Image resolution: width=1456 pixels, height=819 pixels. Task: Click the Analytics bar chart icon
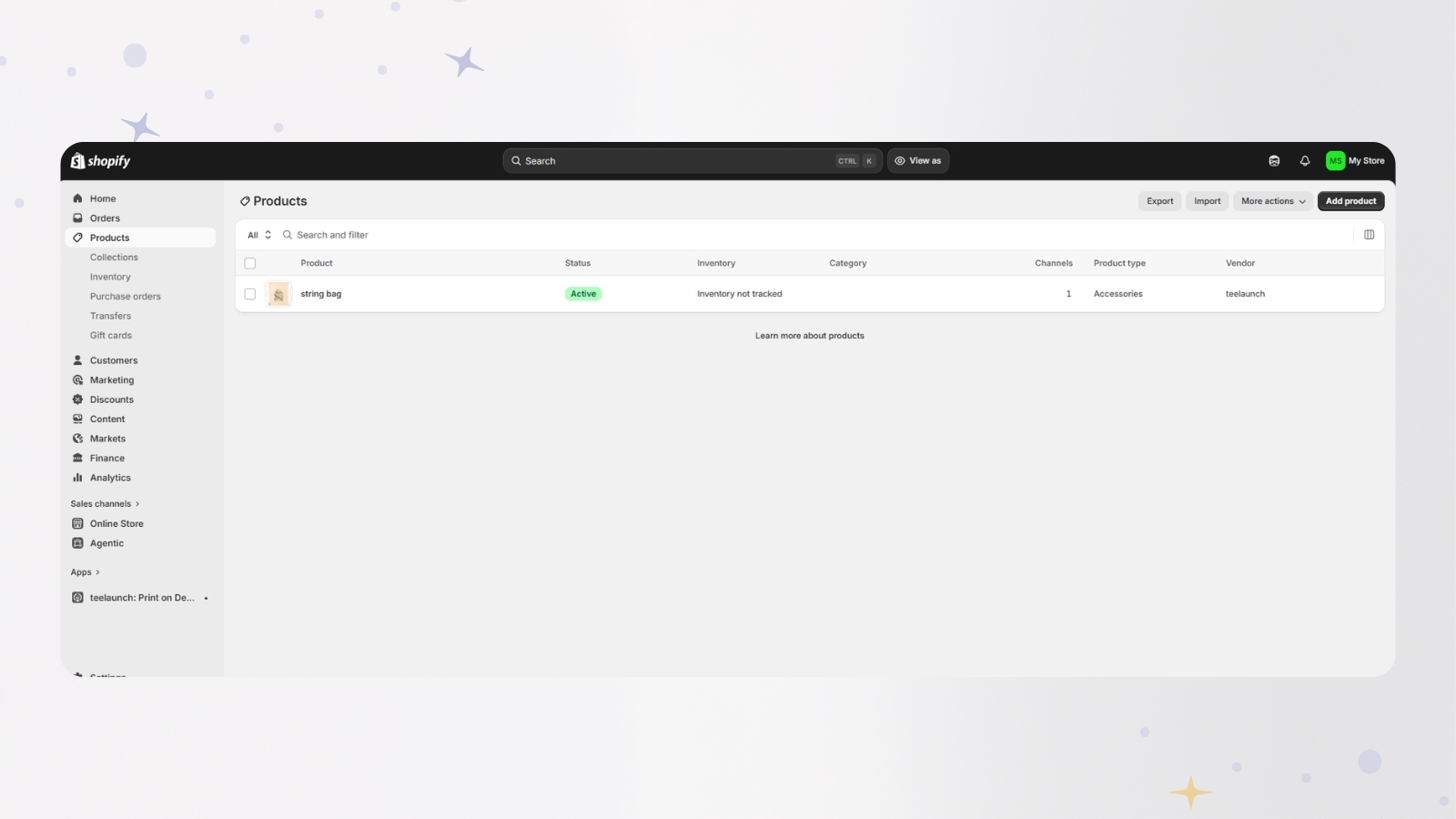coord(77,478)
